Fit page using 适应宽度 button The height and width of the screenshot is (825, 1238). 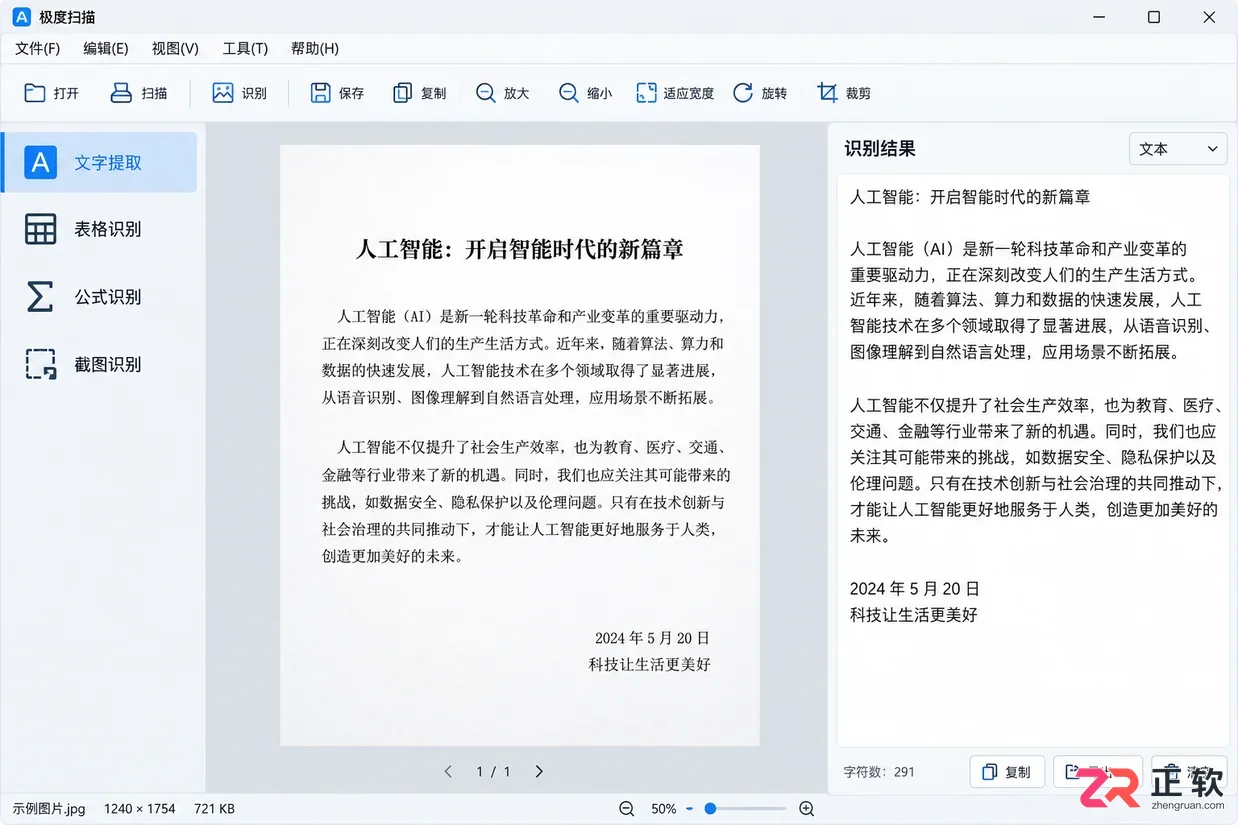[x=675, y=93]
